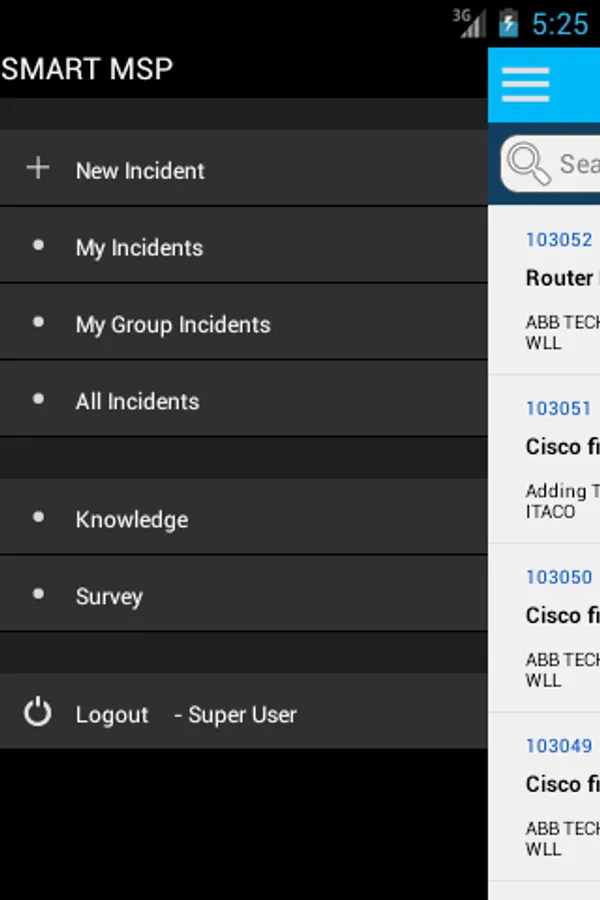600x900 pixels.
Task: Choose New Incident in the drawer
Action: click(x=140, y=171)
